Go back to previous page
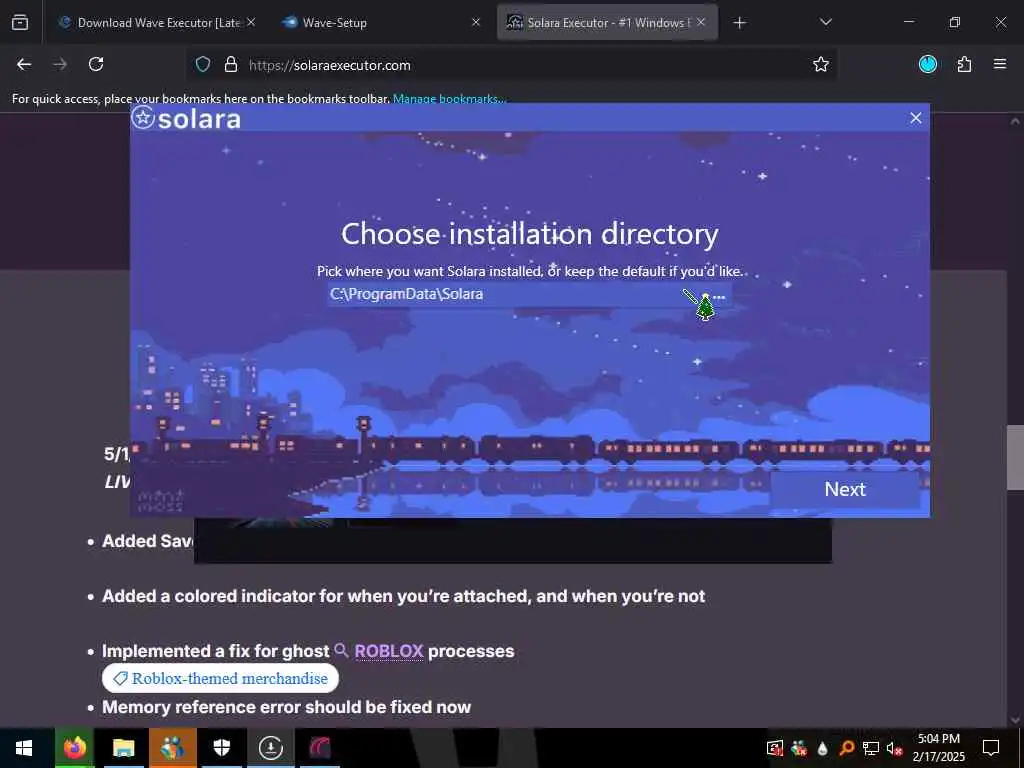1024x768 pixels. 24,64
